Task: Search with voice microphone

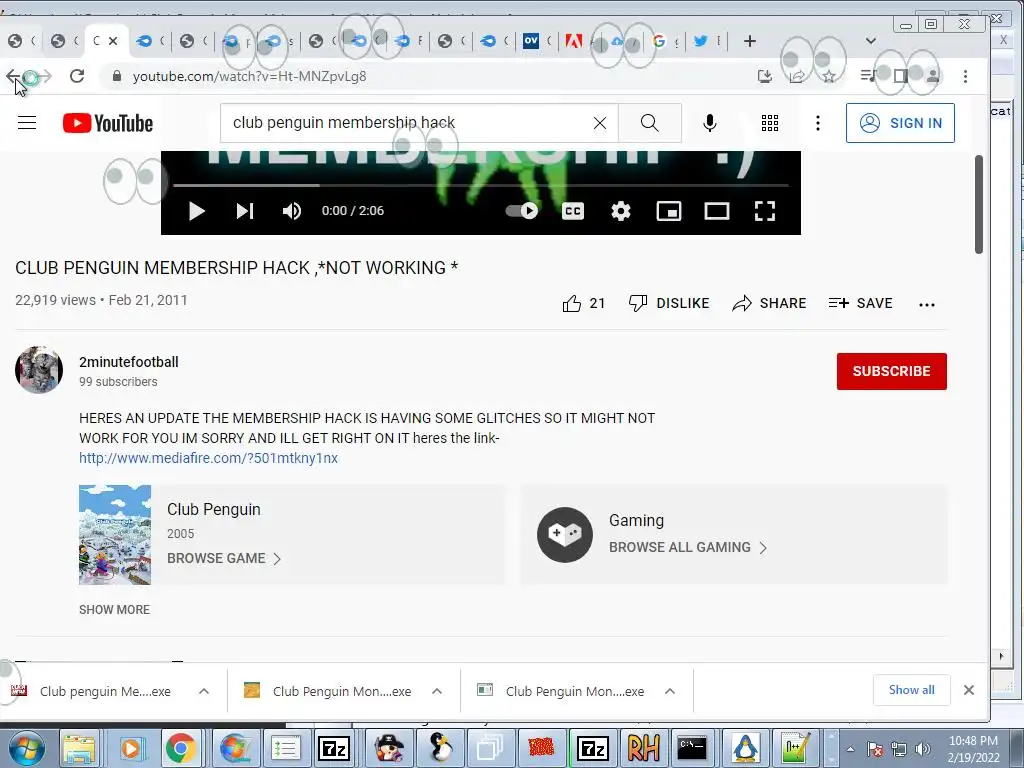Action: coord(710,123)
